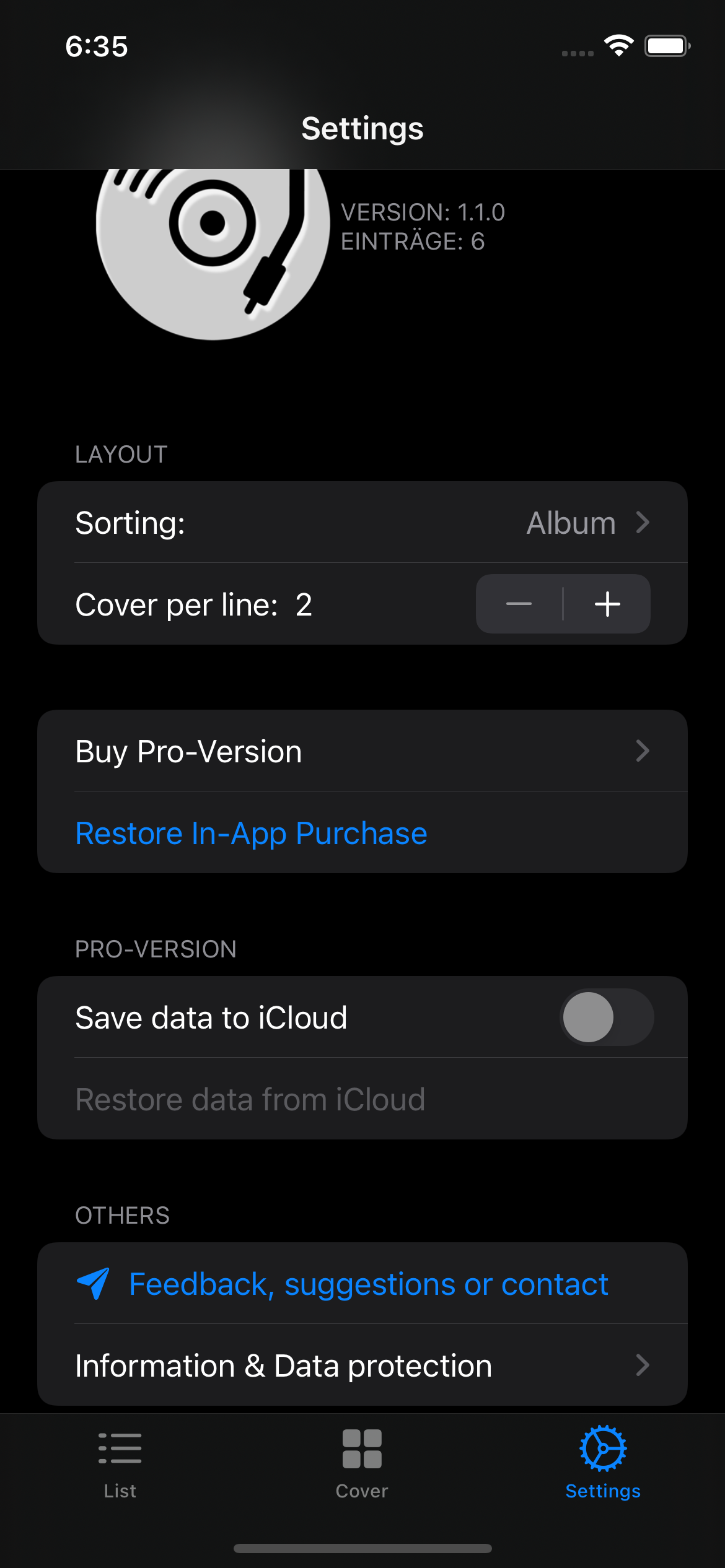Tap the Settings gear tab icon
The height and width of the screenshot is (1568, 725).
click(x=603, y=1448)
